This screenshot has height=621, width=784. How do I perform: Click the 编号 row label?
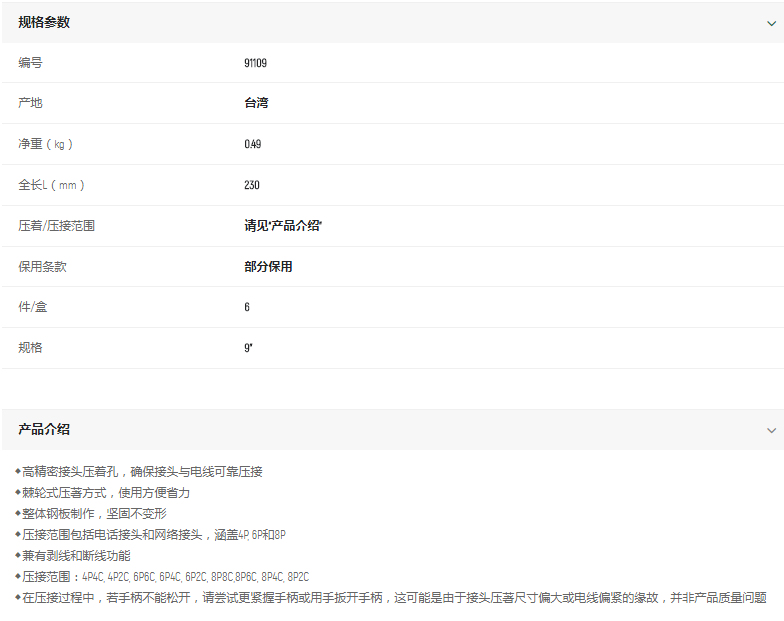pos(30,63)
